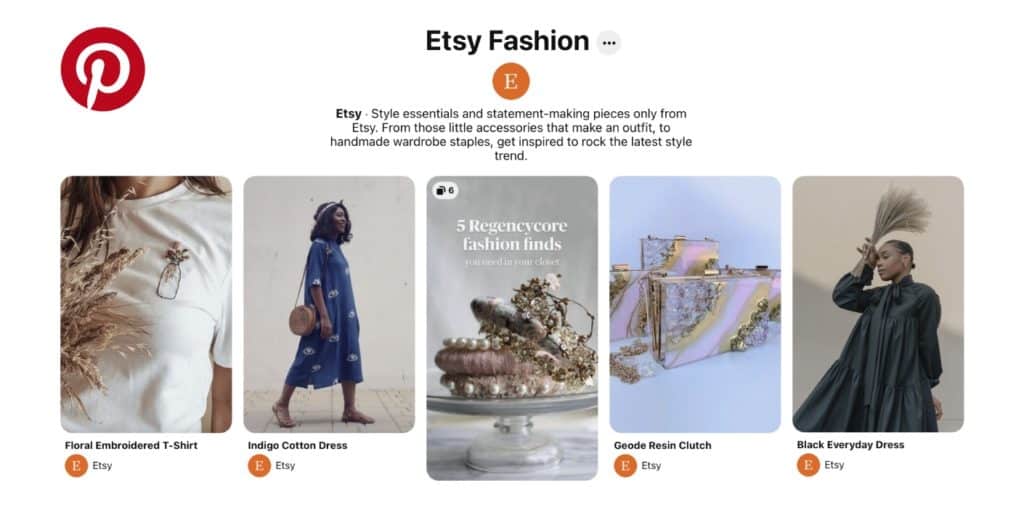Click the multi-image count icon on Regencycore pin
1024x512 pixels.
pos(445,190)
